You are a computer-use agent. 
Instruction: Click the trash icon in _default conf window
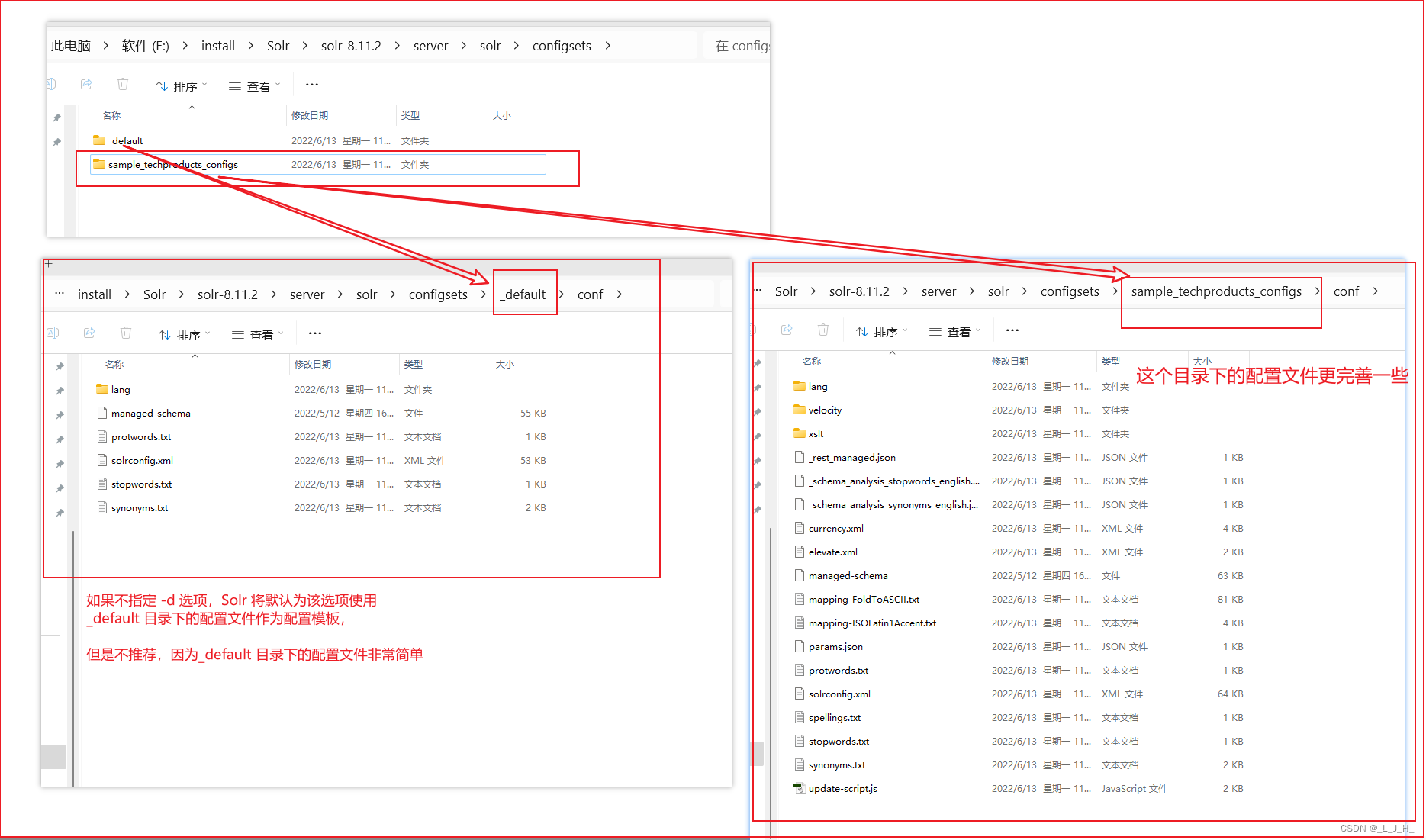point(126,333)
